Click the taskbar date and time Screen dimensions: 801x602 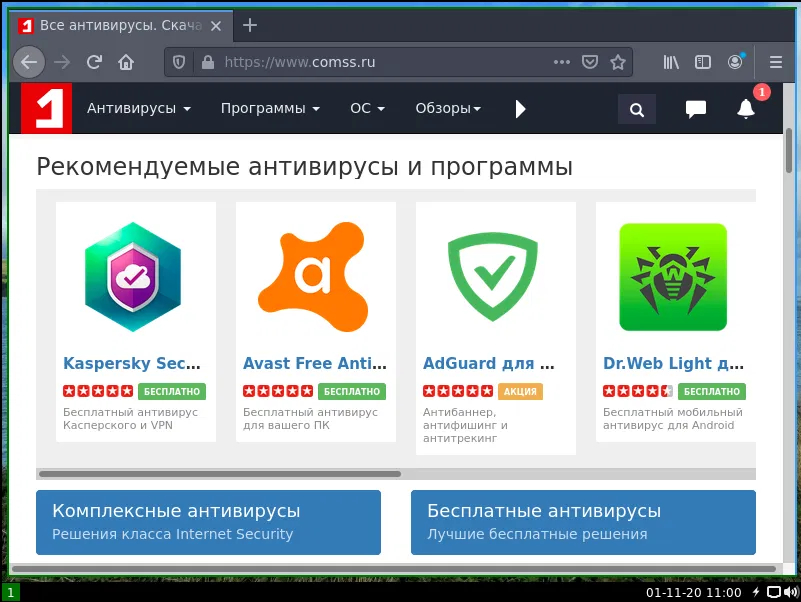click(693, 593)
